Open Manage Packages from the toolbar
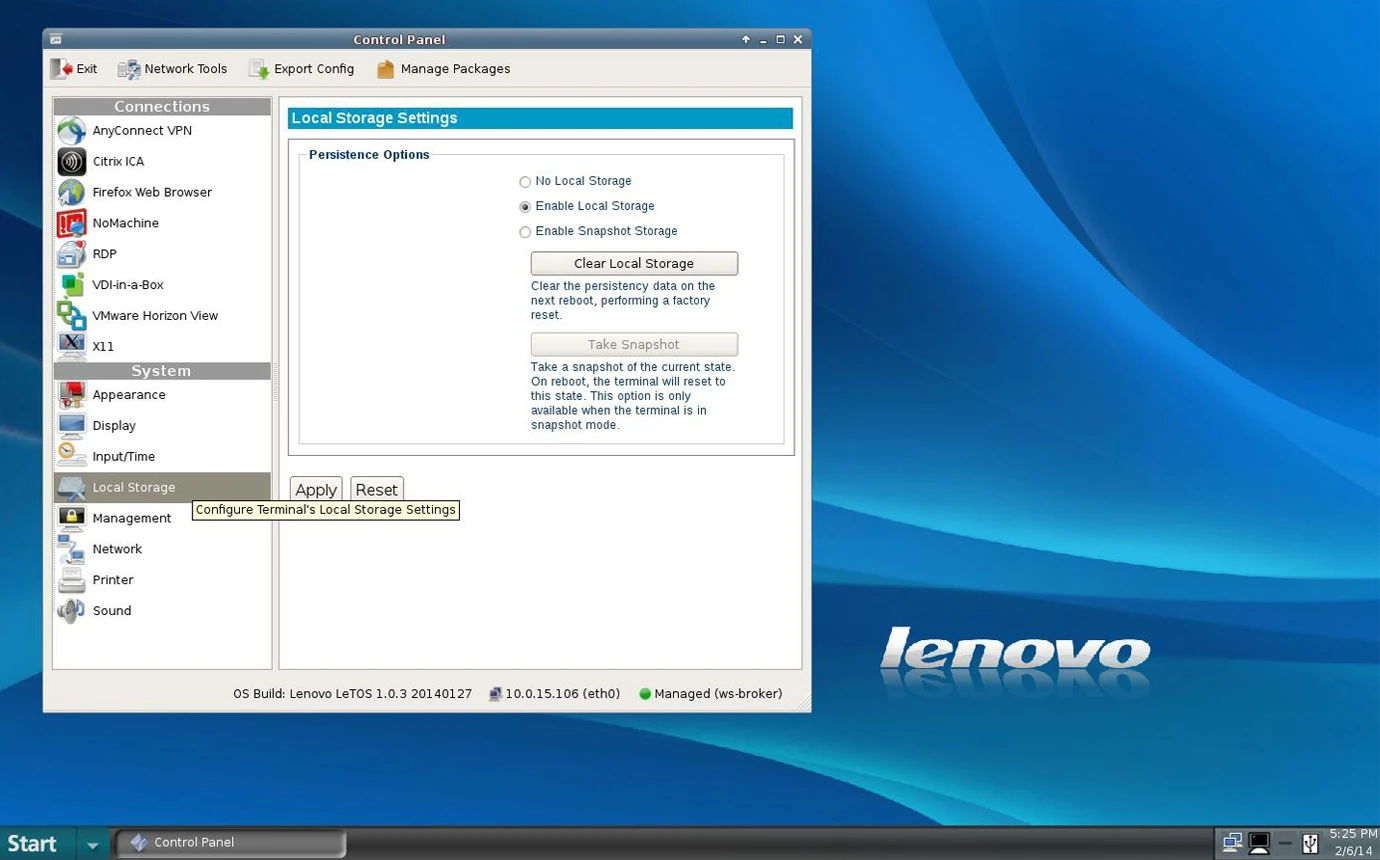Image resolution: width=1380 pixels, height=860 pixels. click(x=442, y=68)
